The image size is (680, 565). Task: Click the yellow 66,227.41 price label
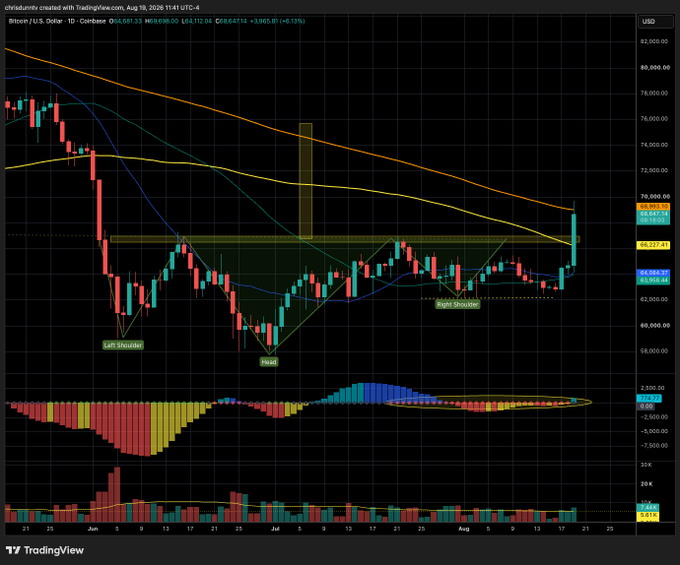[x=654, y=245]
